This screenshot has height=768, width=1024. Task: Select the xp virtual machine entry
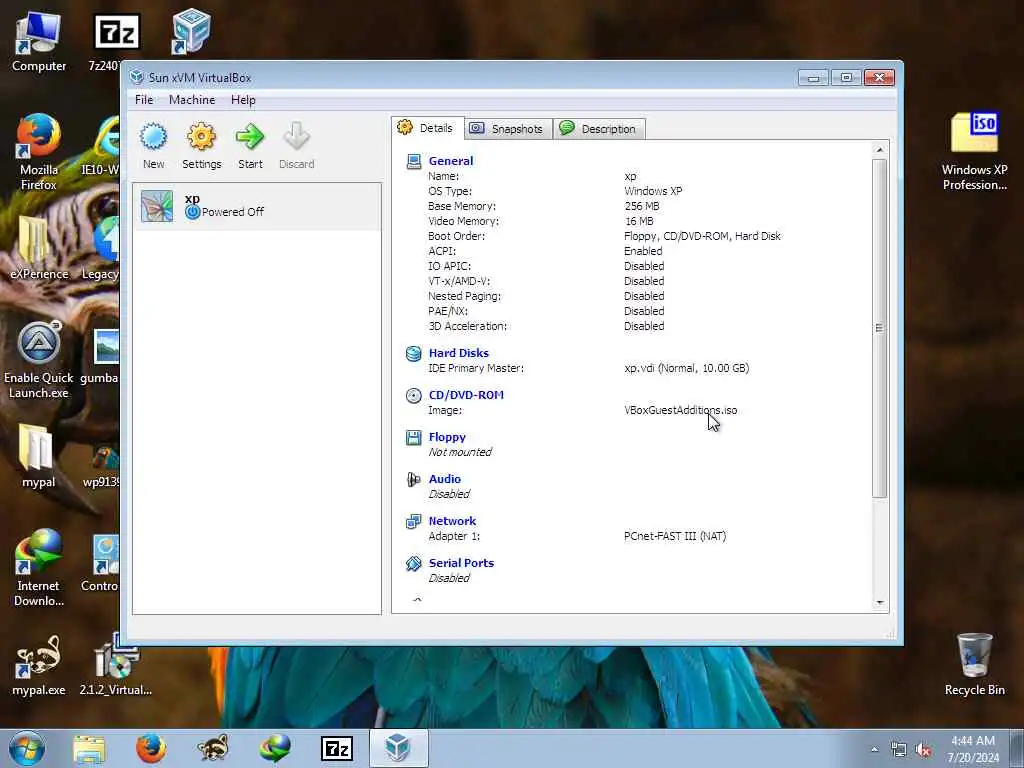coord(257,206)
